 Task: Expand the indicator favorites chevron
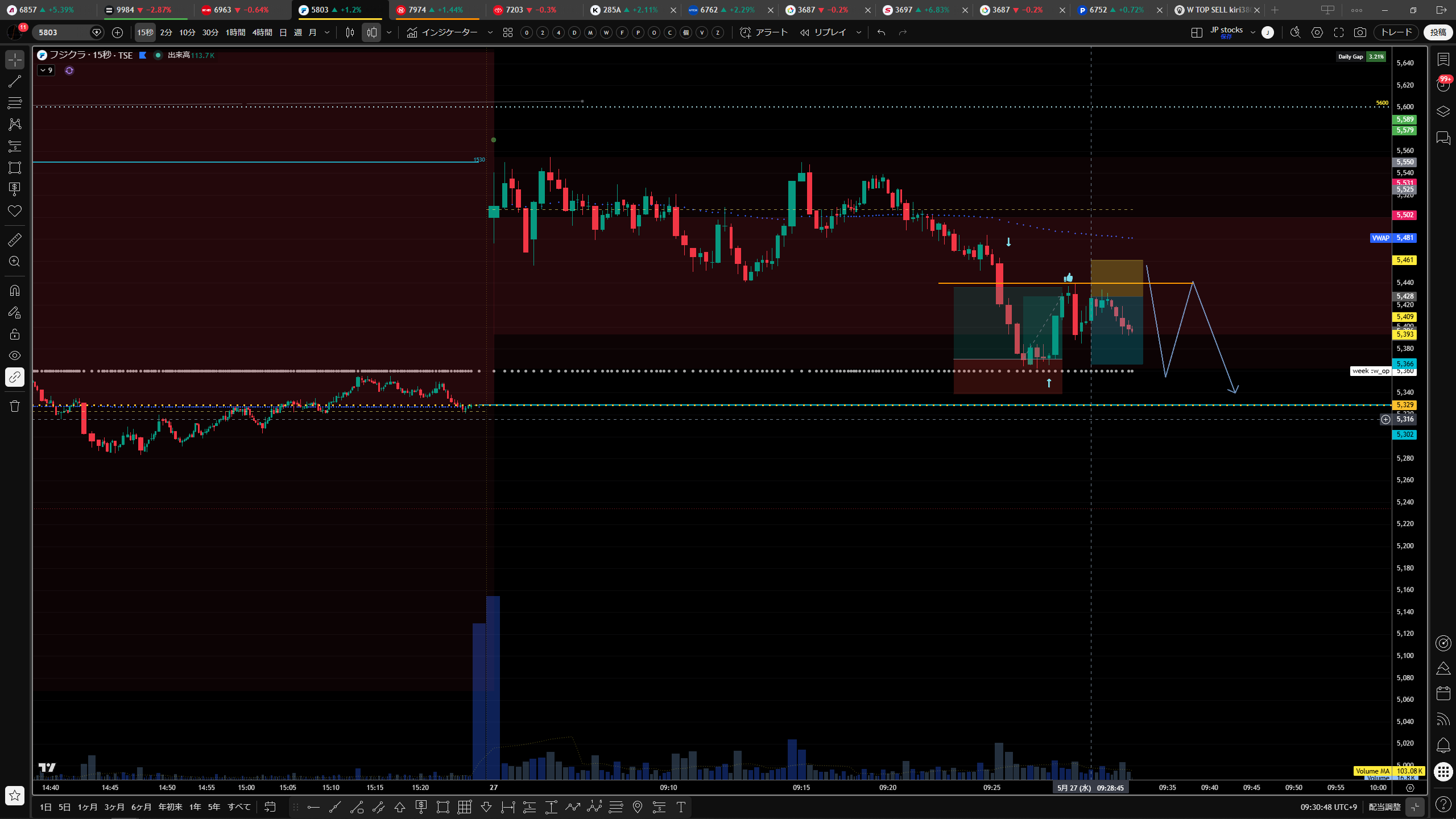[x=490, y=32]
